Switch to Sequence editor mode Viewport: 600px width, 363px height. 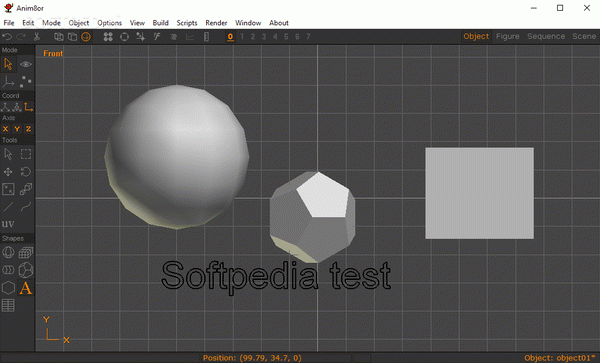pos(546,36)
